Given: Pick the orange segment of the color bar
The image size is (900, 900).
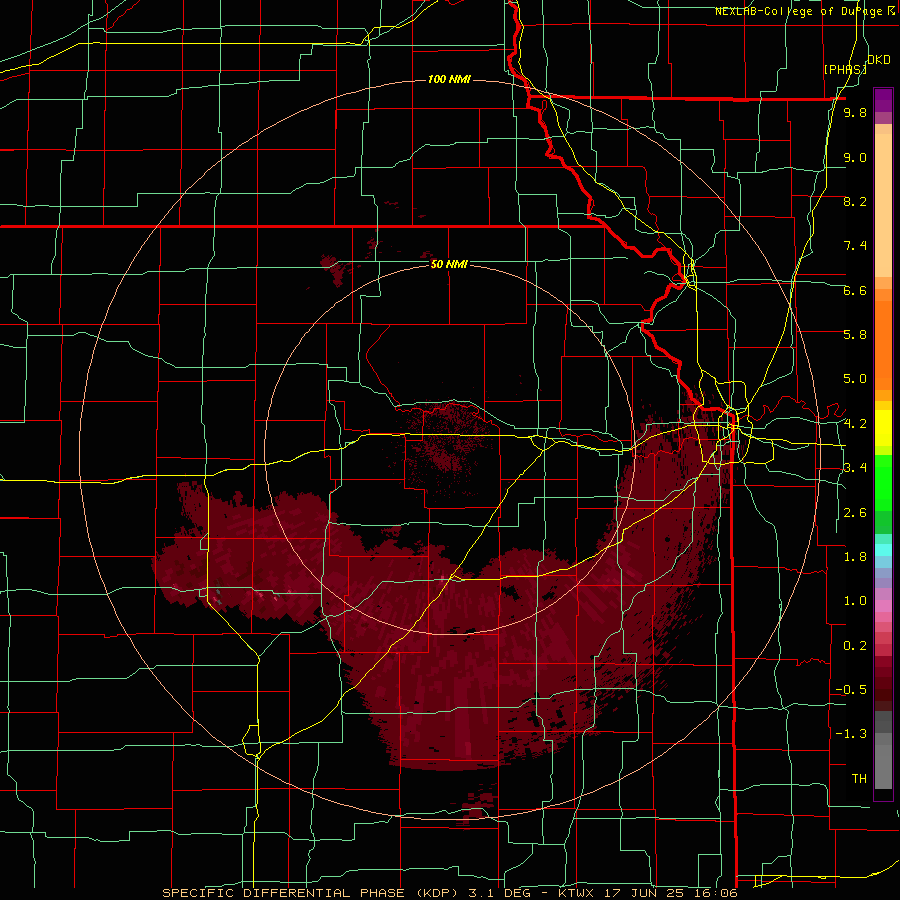Looking at the screenshot, I should pos(883,344).
